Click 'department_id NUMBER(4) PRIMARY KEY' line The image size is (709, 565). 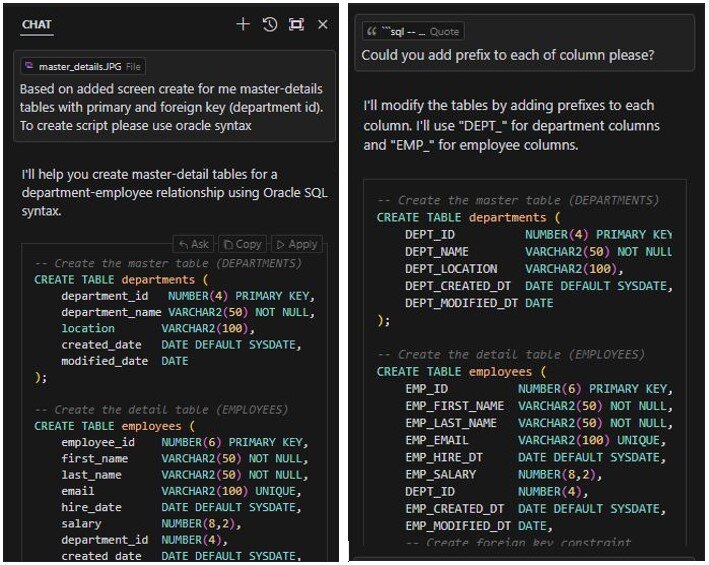188,296
